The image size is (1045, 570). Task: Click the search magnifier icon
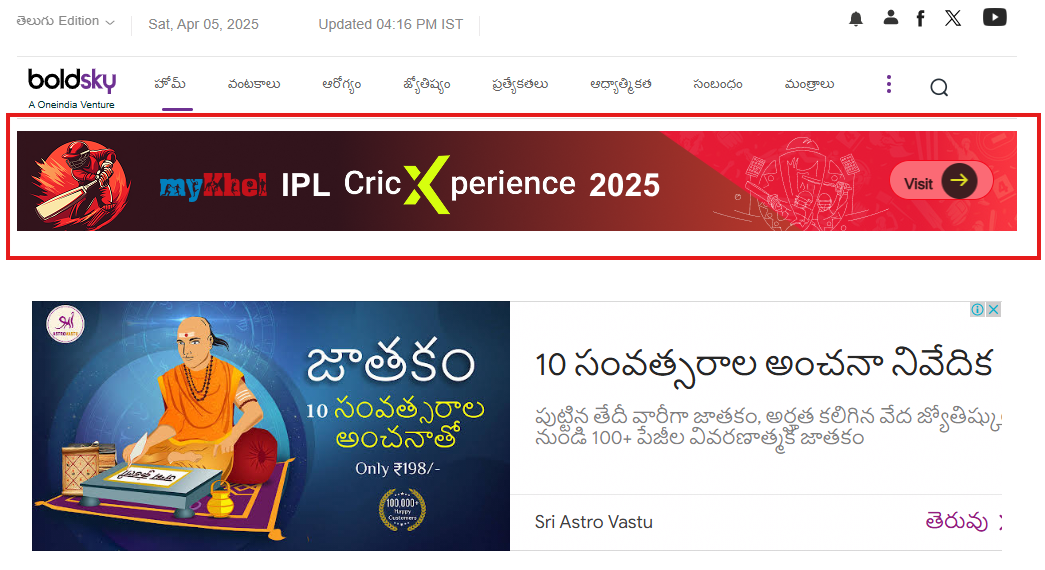[x=939, y=87]
